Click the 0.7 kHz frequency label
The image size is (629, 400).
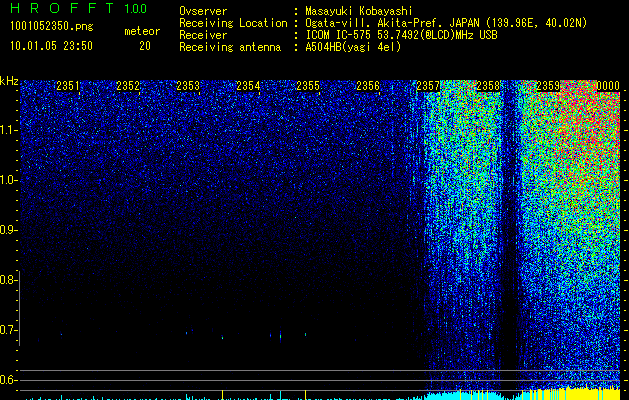coord(7,330)
